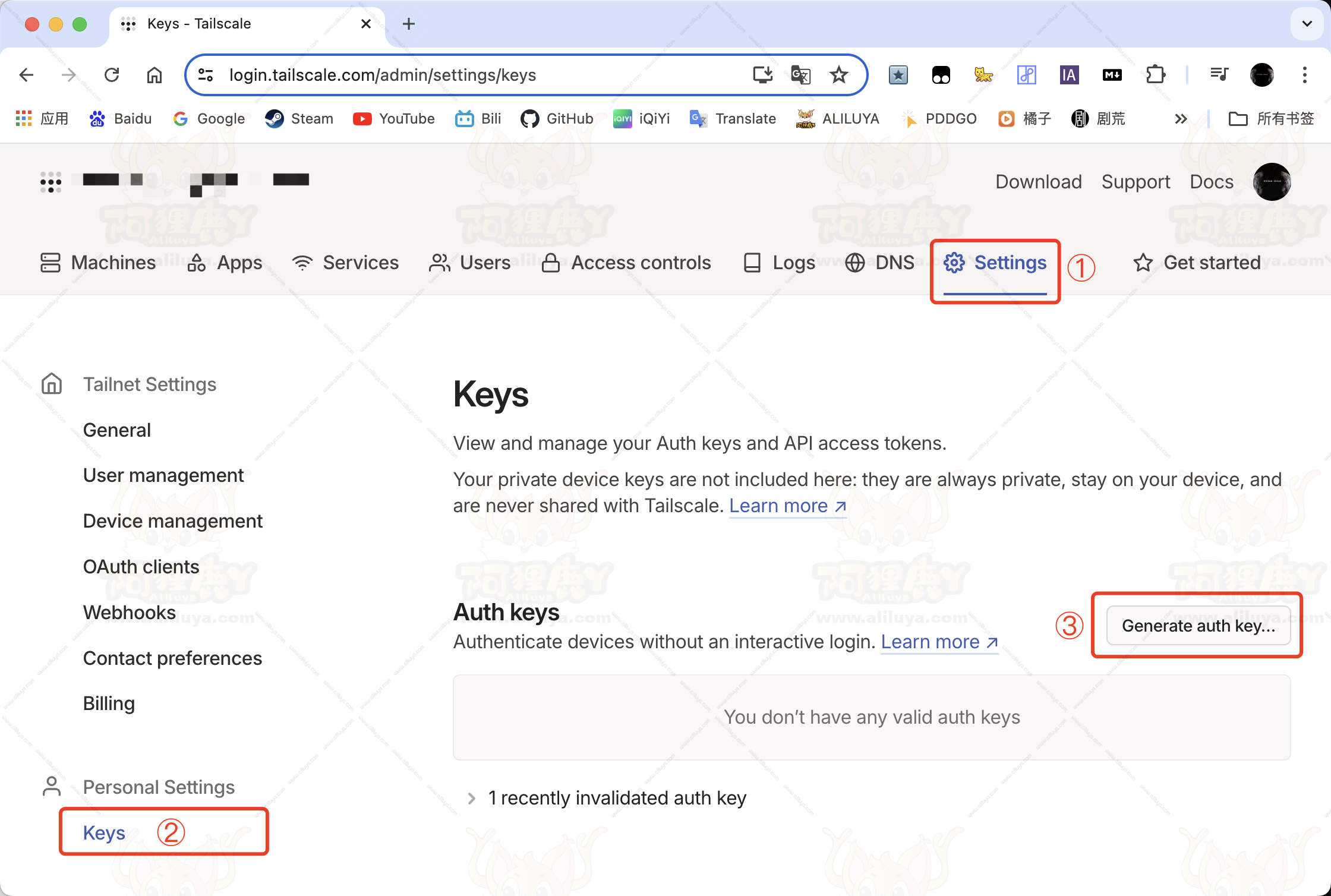Click Generate auth key button

point(1198,626)
